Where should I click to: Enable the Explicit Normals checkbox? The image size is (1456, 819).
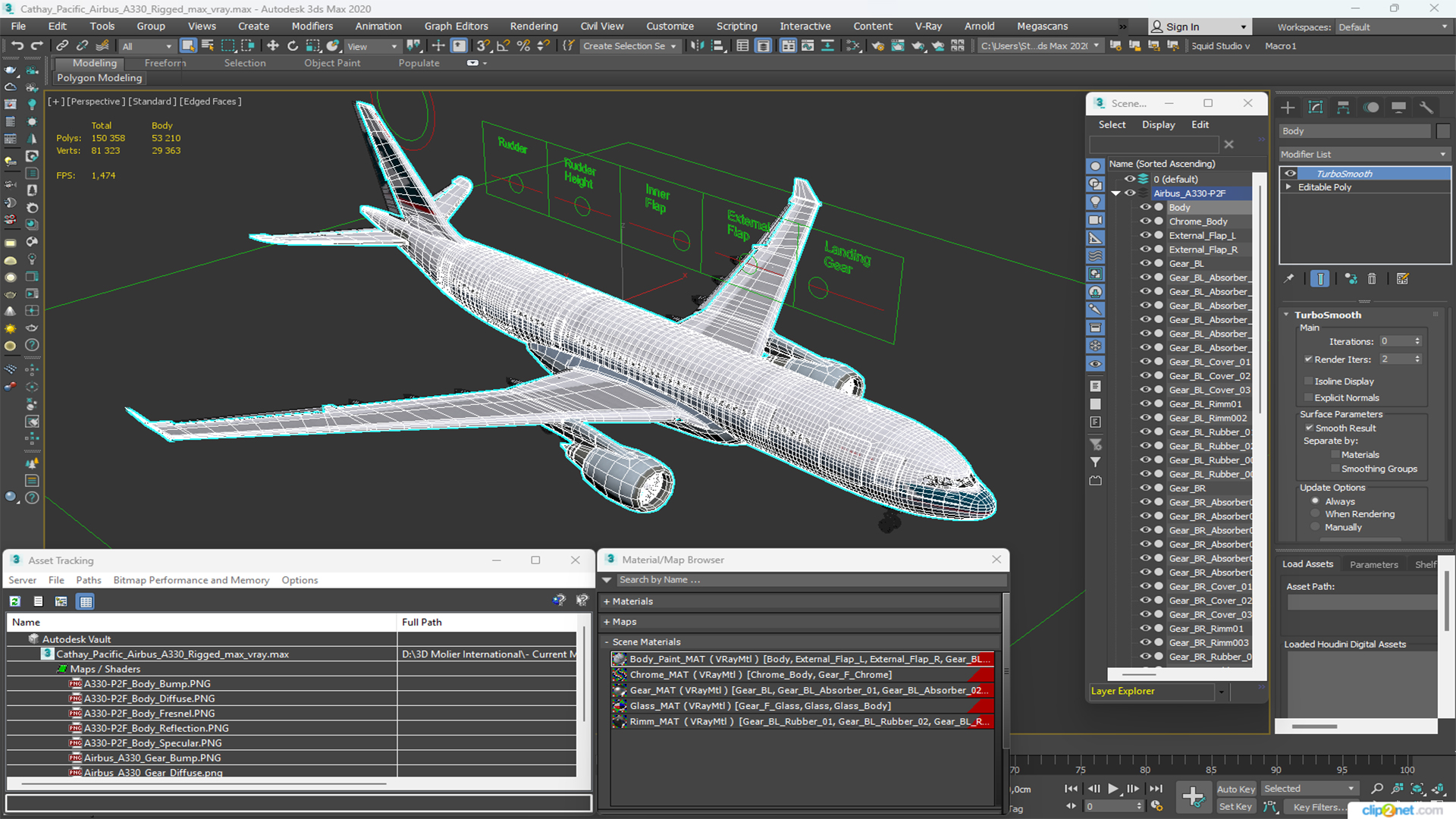click(1308, 397)
